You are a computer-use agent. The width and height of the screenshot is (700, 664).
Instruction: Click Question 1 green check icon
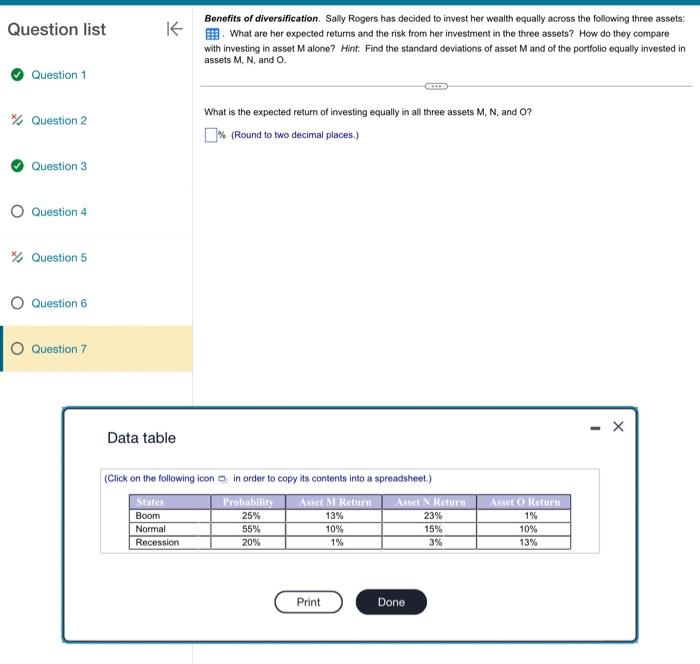pos(17,75)
